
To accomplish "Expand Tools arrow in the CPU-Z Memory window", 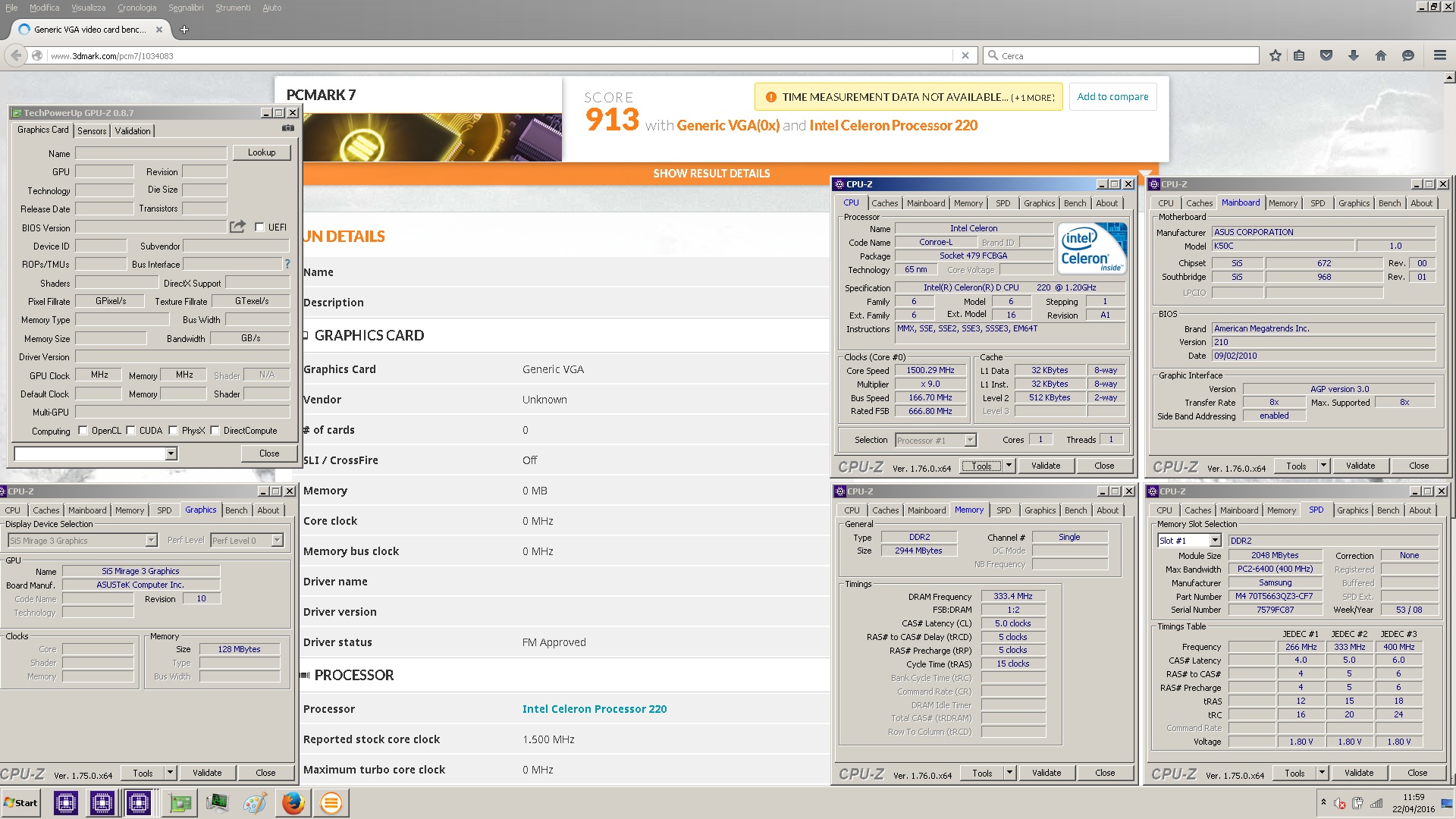I will pos(1009,773).
